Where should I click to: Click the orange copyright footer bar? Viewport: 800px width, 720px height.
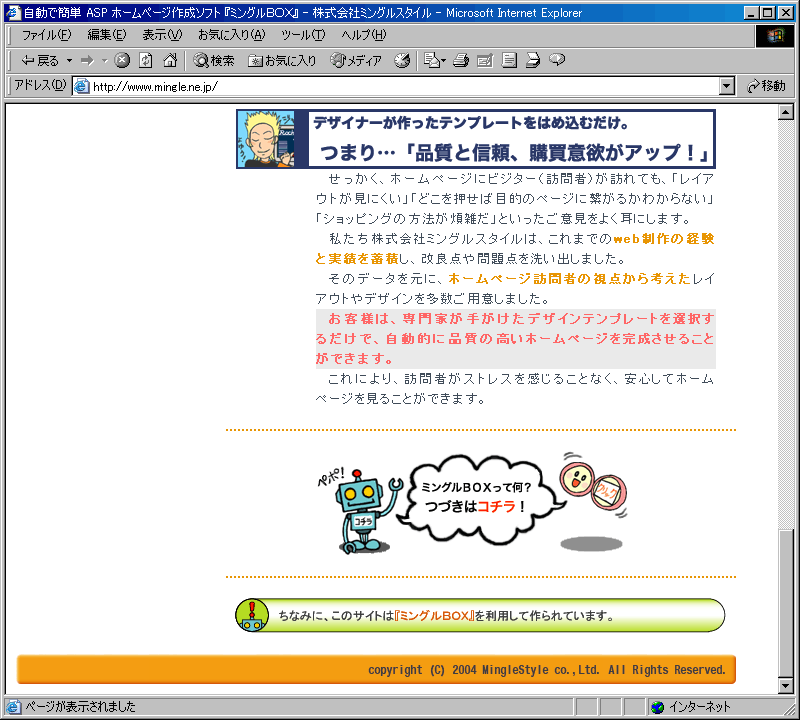click(376, 669)
